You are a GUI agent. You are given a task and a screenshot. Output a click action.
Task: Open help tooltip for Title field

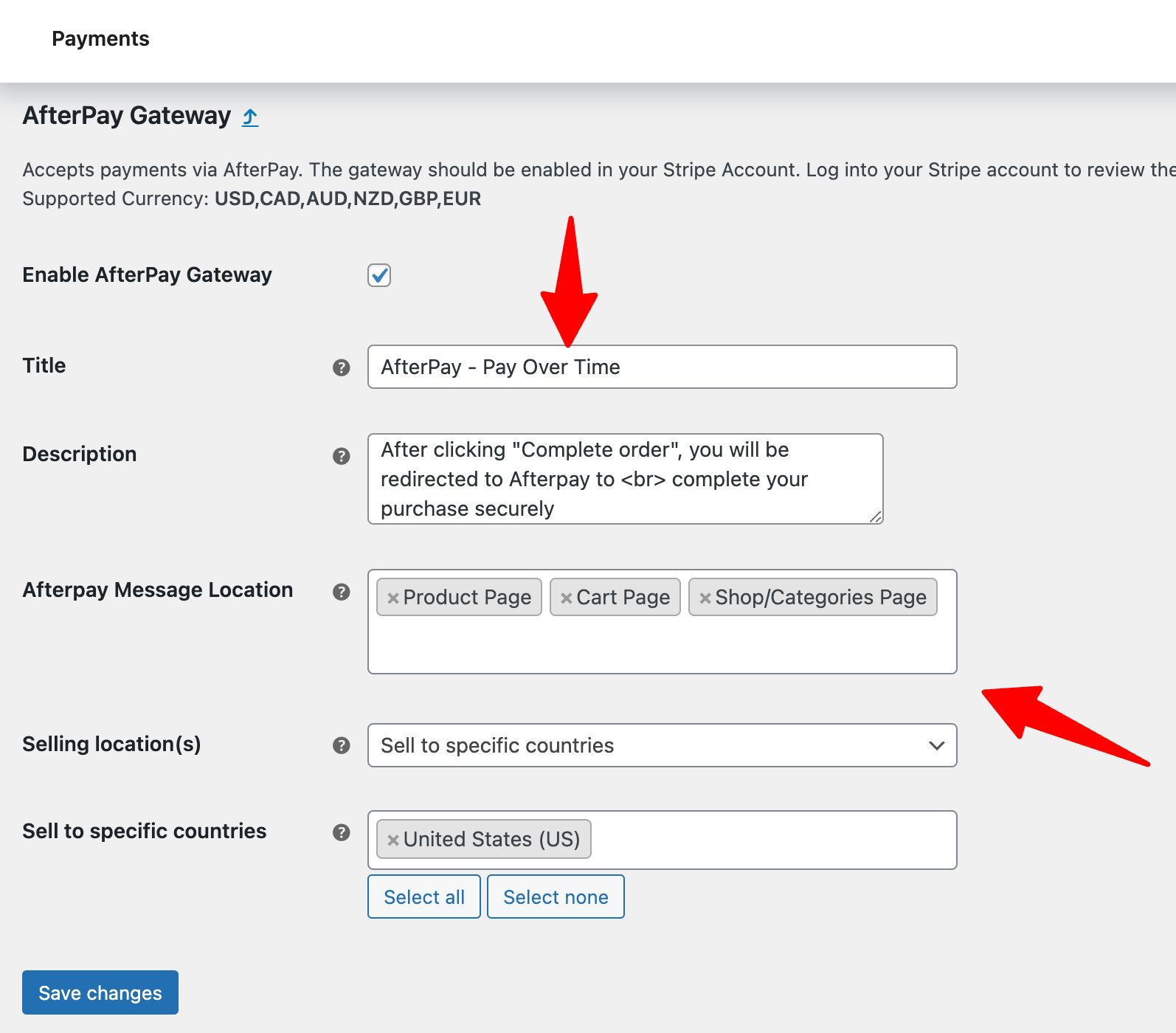tap(341, 367)
